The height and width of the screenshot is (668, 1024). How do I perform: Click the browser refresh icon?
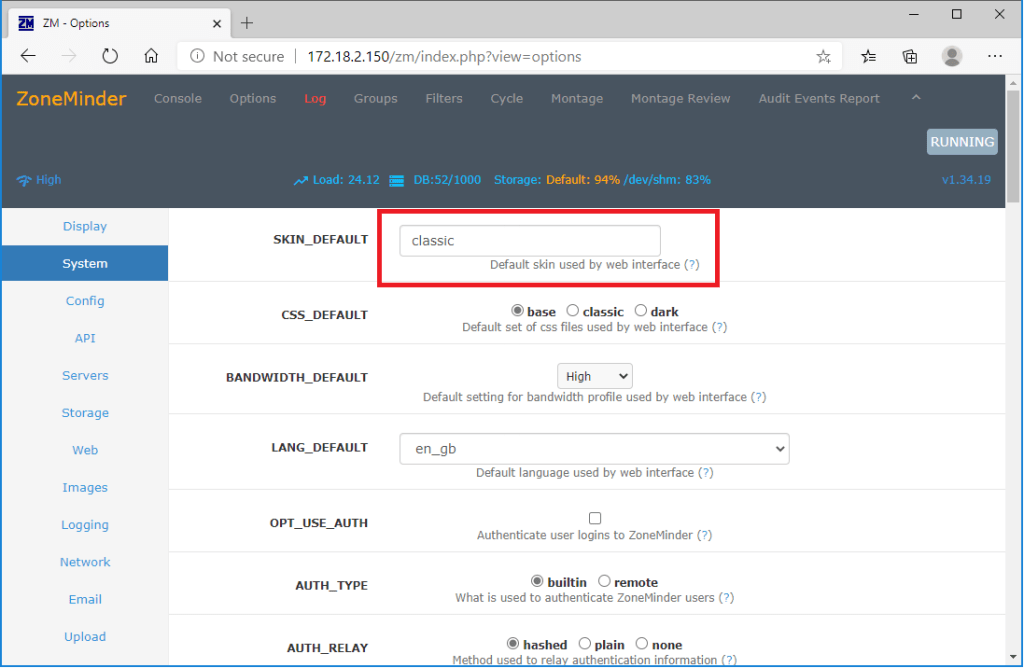(110, 57)
